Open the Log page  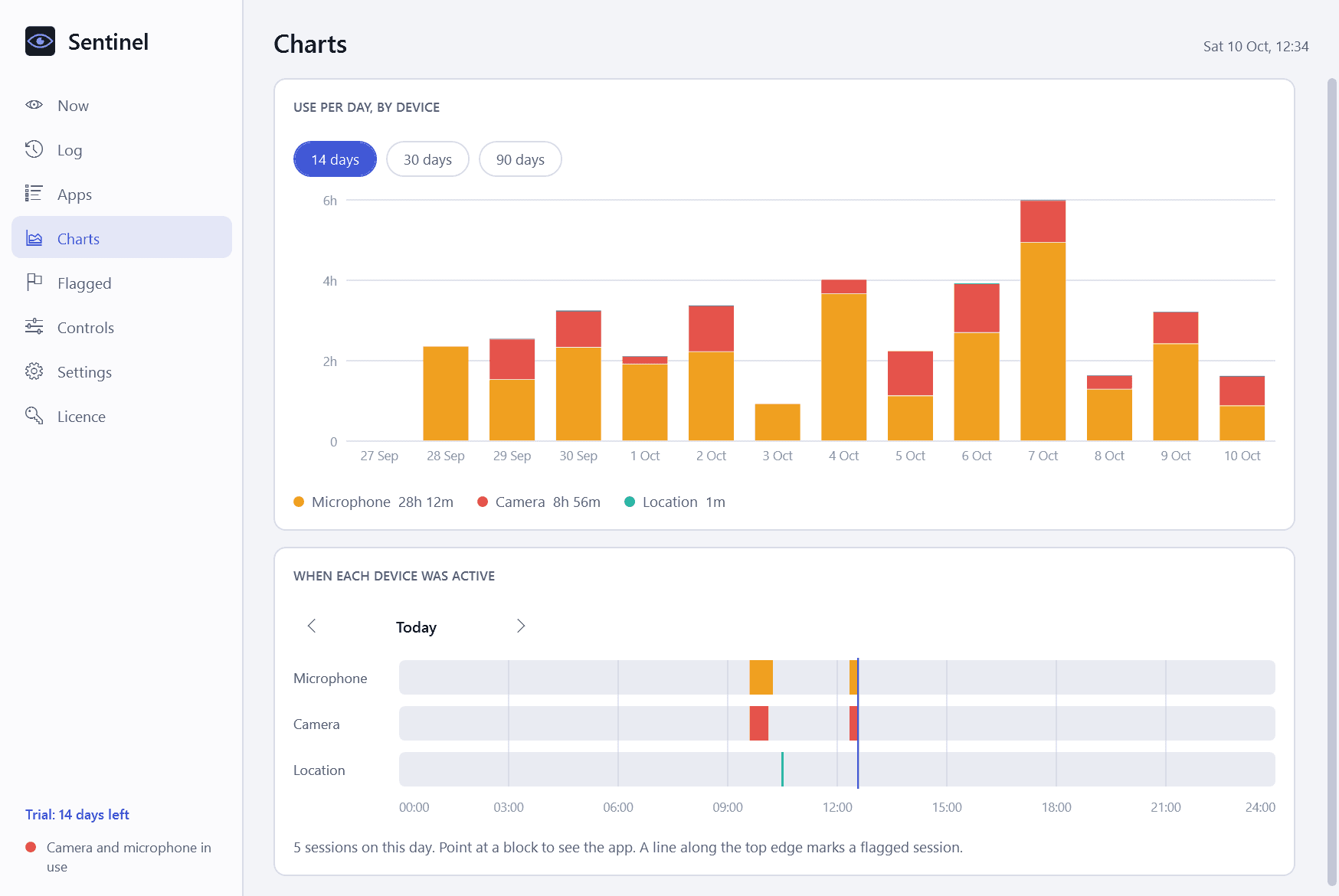[x=122, y=150]
